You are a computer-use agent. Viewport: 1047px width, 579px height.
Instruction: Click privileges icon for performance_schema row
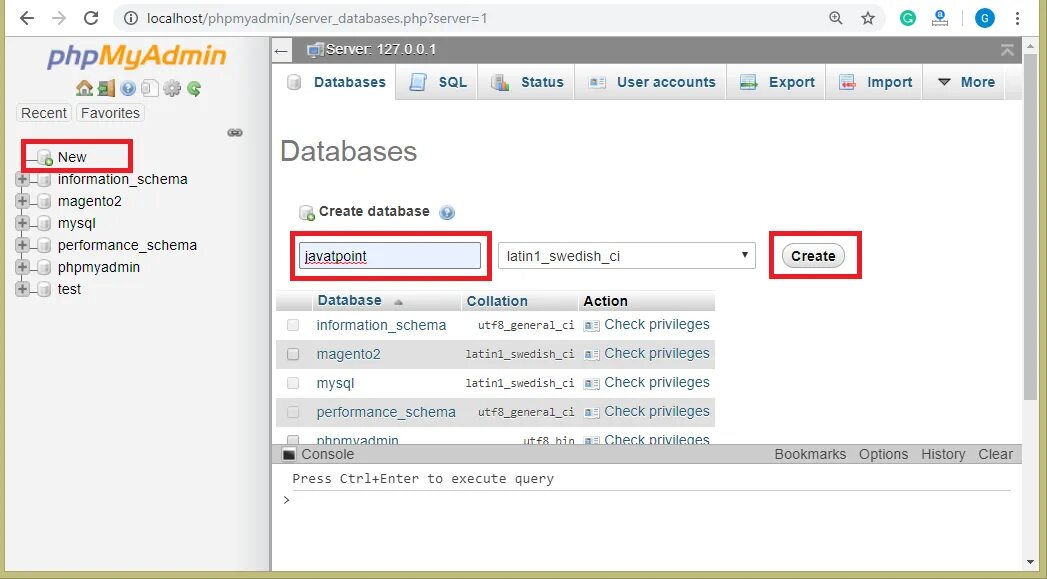pyautogui.click(x=592, y=413)
